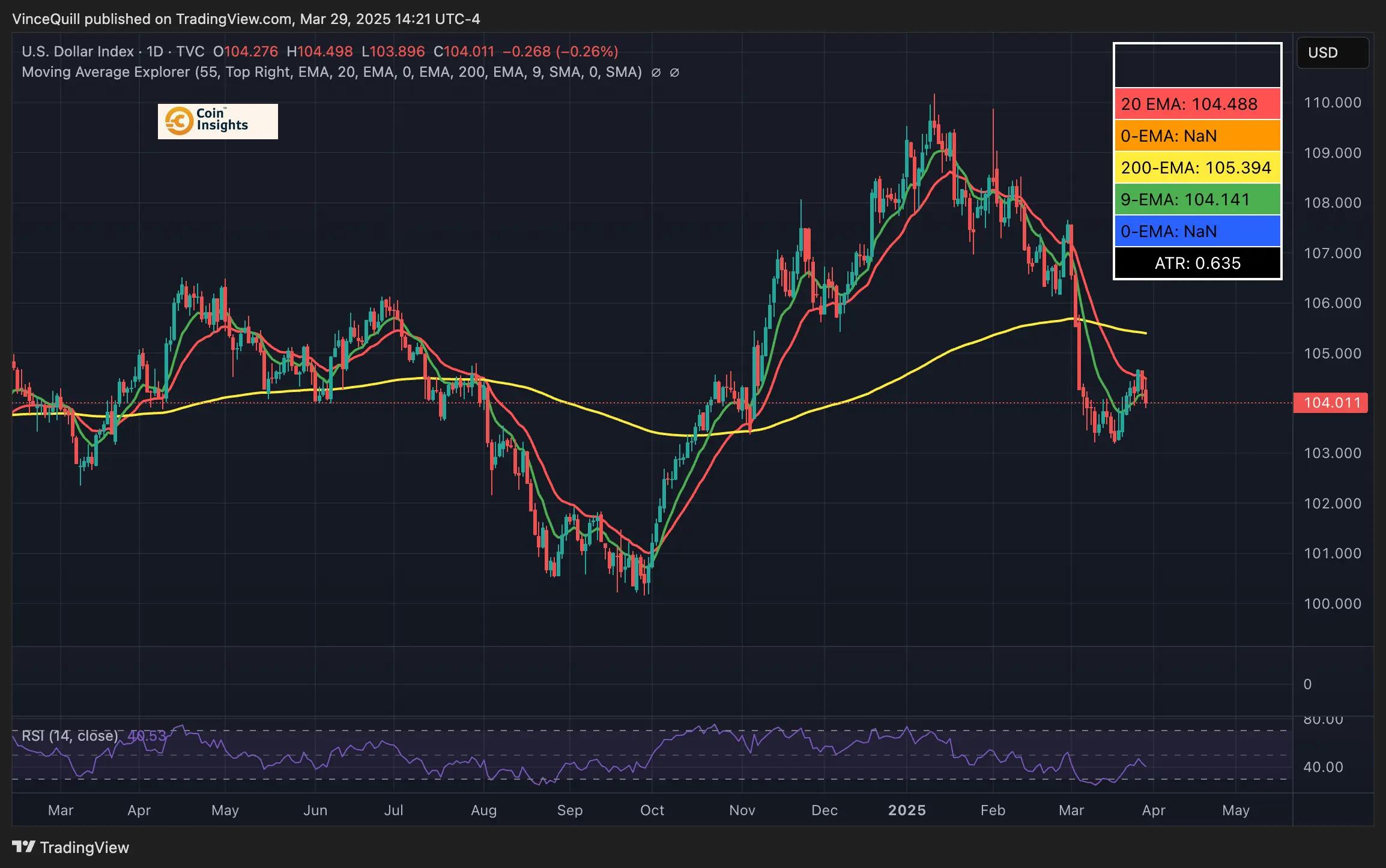Click the yellow 200-EMA: 105.394 row
Viewport: 1386px width, 868px height.
[x=1197, y=167]
